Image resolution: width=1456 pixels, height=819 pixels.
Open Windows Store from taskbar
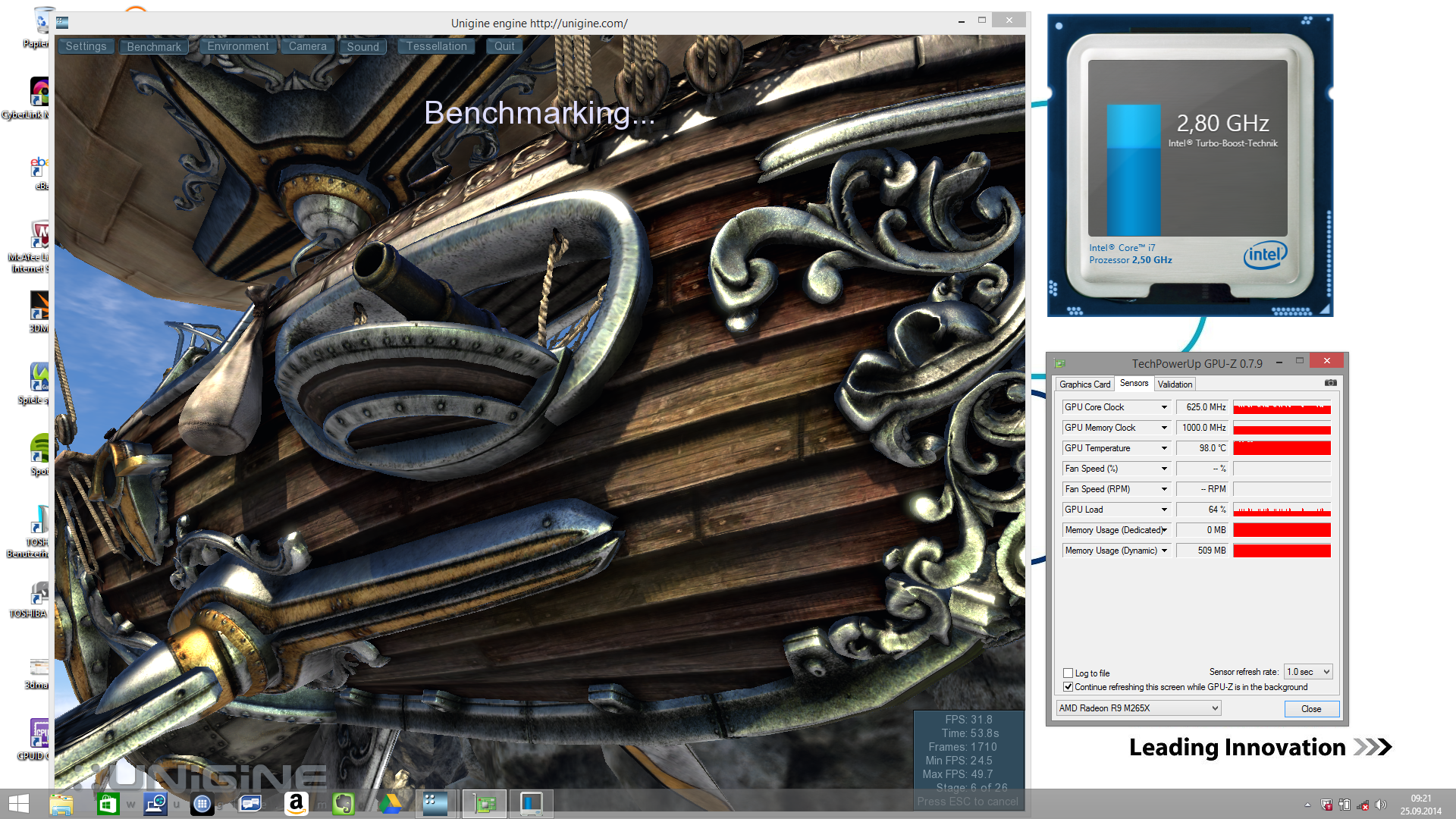click(x=108, y=804)
